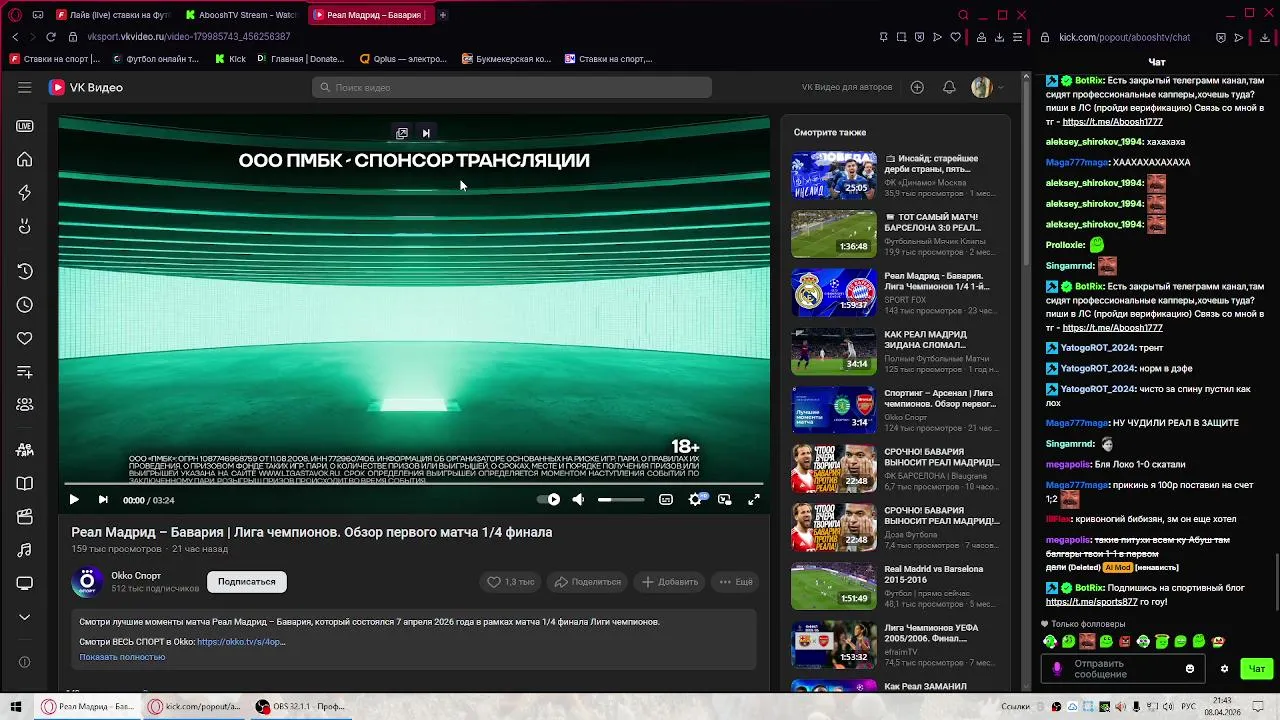Open Trending lightning icon in sidebar
This screenshot has width=1280, height=720.
[25, 193]
